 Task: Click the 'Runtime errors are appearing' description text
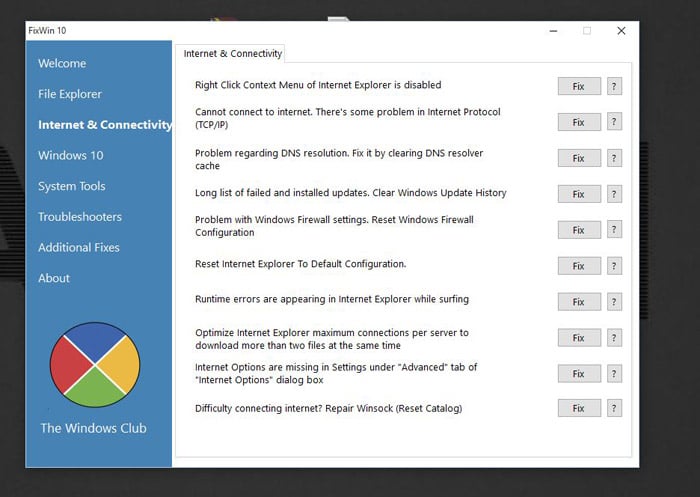point(332,299)
